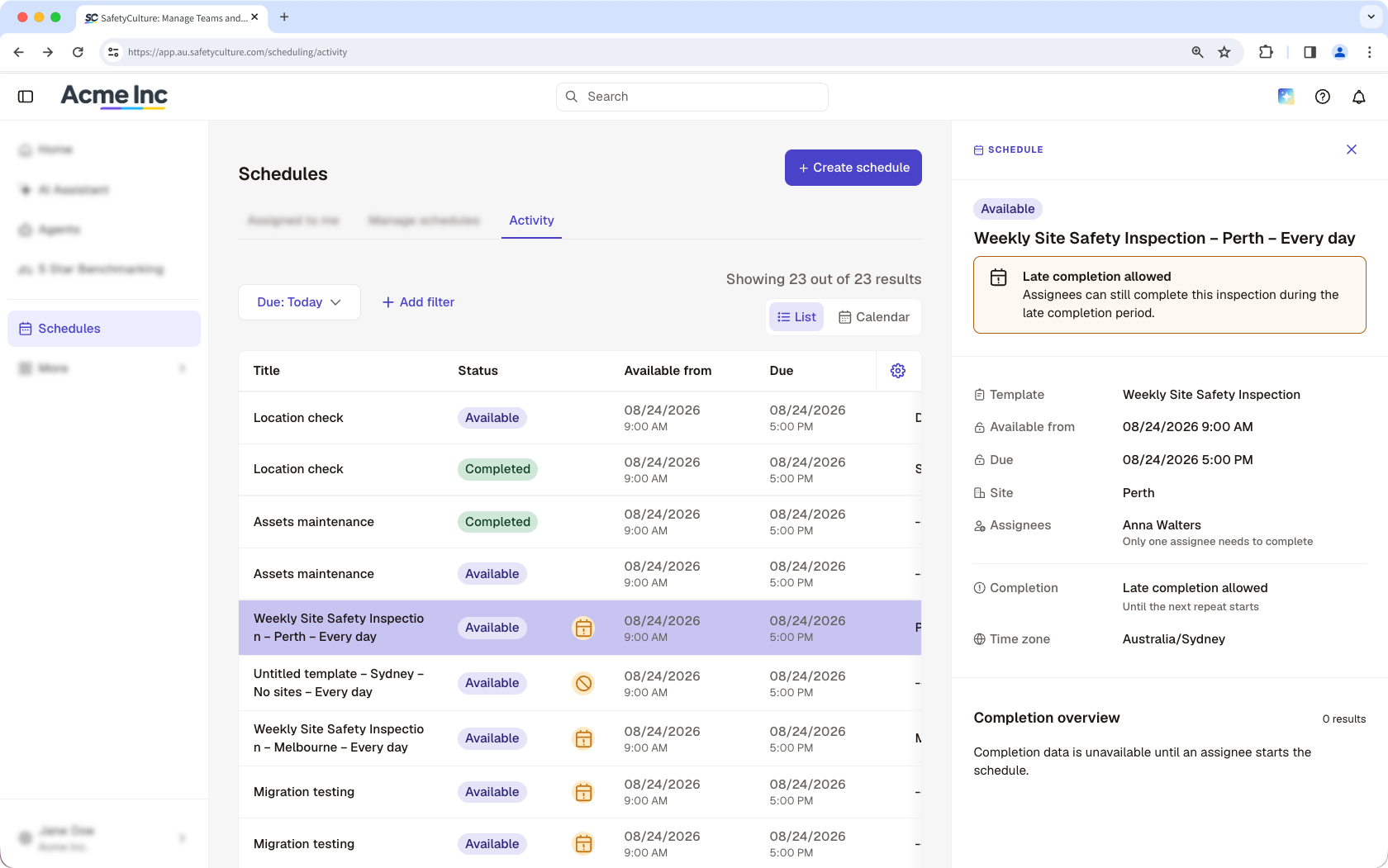Expand the tab search dropdown arrow
Screen dimensions: 1388x868
click(x=1371, y=17)
